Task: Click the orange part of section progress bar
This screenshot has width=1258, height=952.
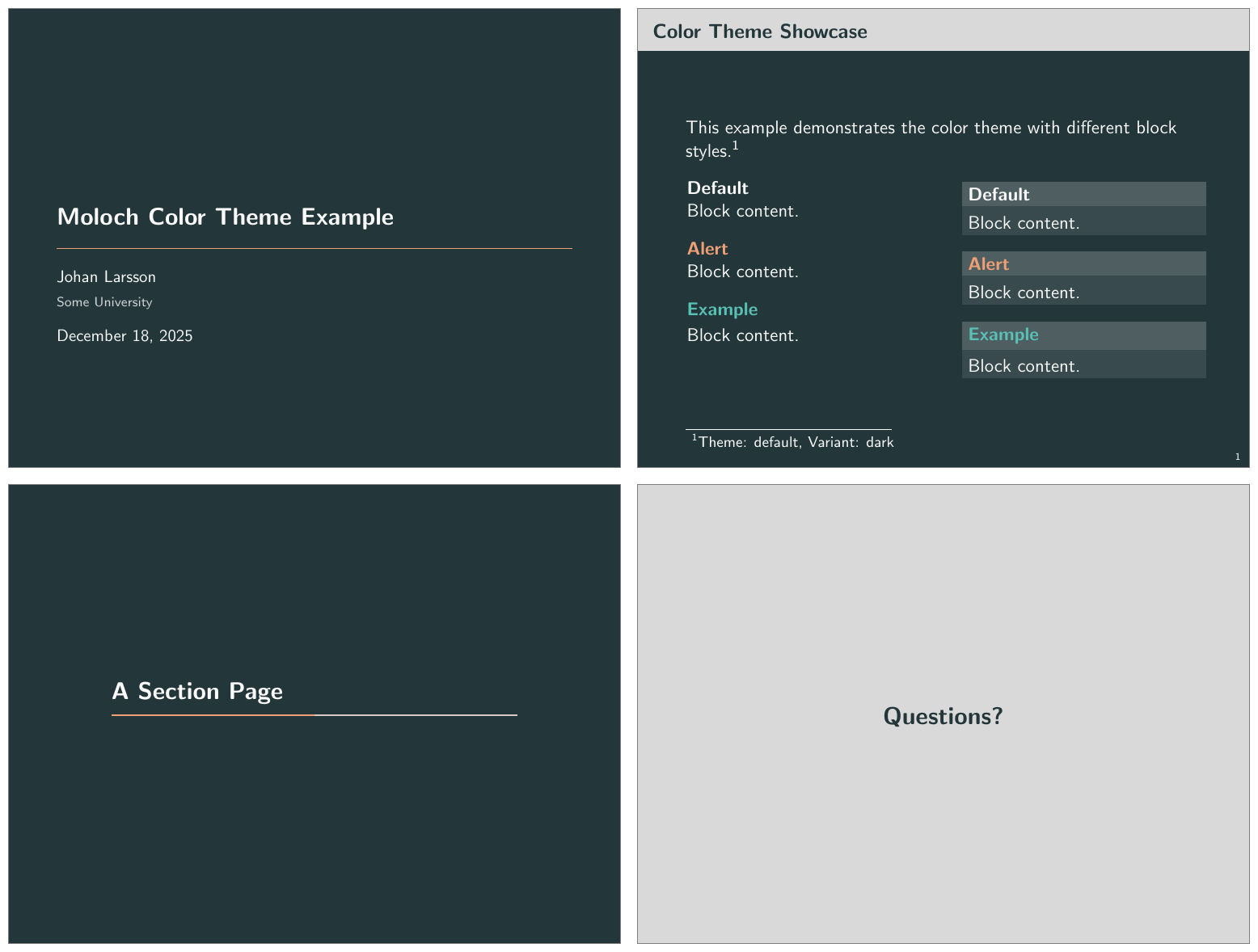Action: [212, 715]
